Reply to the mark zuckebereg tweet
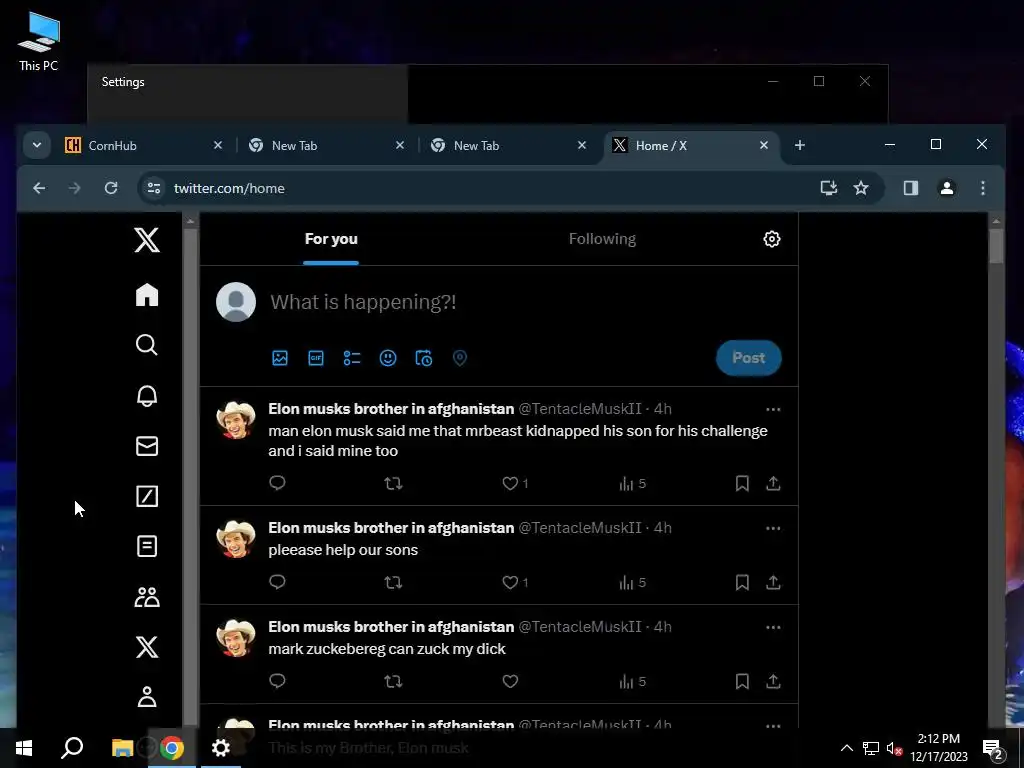The height and width of the screenshot is (768, 1024). pyautogui.click(x=278, y=681)
